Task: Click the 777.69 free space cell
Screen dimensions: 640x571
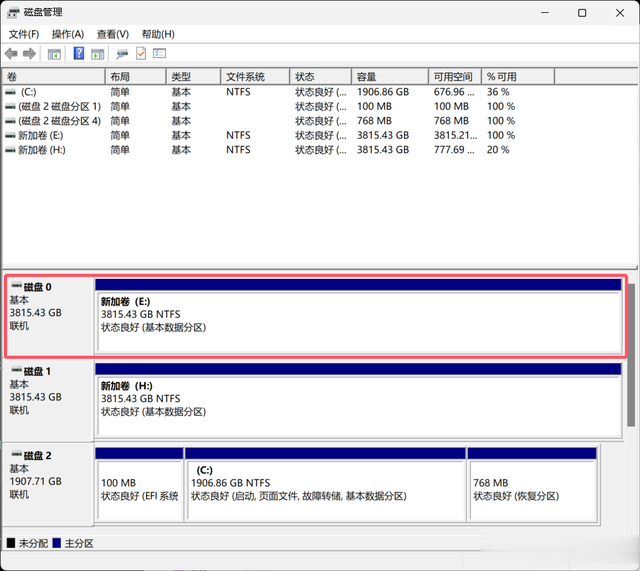Action: [454, 150]
